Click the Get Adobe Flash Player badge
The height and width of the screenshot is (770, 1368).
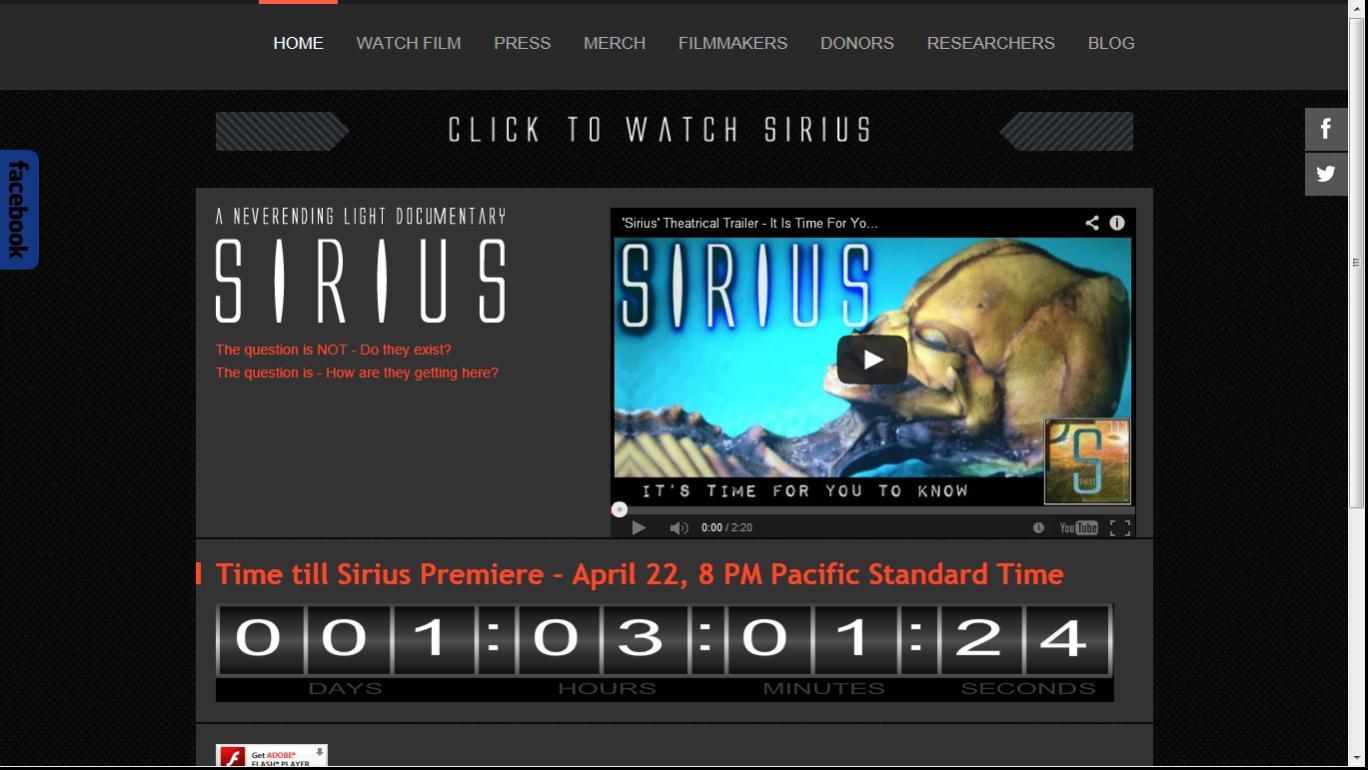tap(272, 756)
